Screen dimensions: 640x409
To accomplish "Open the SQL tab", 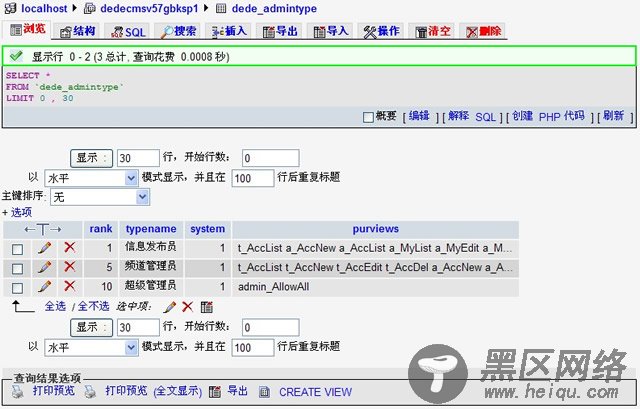I will click(128, 31).
